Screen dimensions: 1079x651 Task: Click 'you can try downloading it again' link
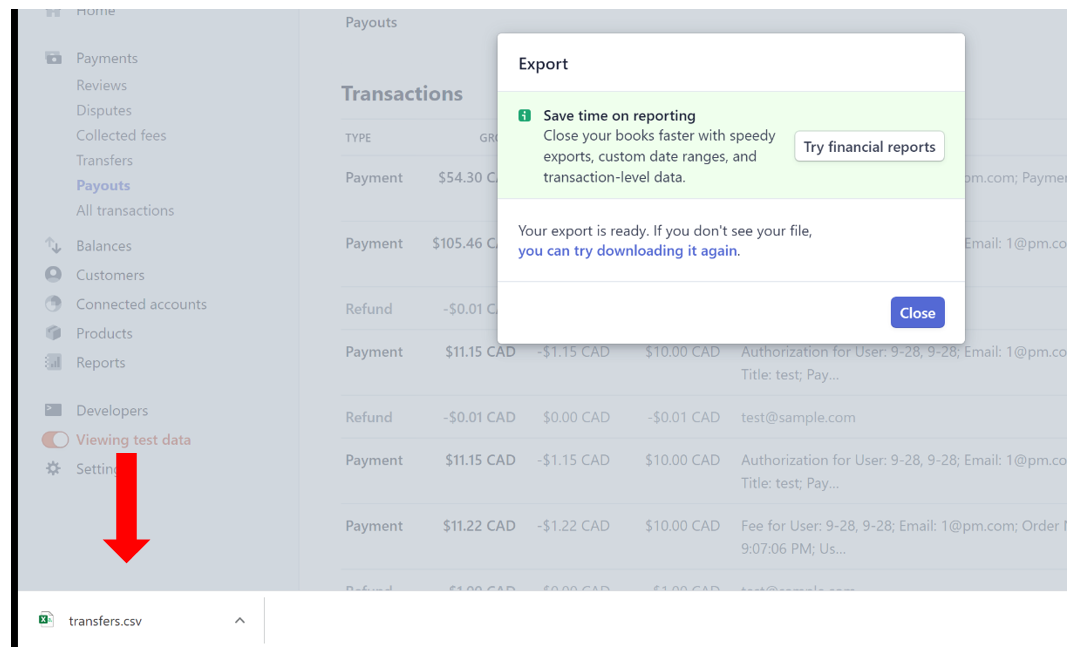click(627, 251)
